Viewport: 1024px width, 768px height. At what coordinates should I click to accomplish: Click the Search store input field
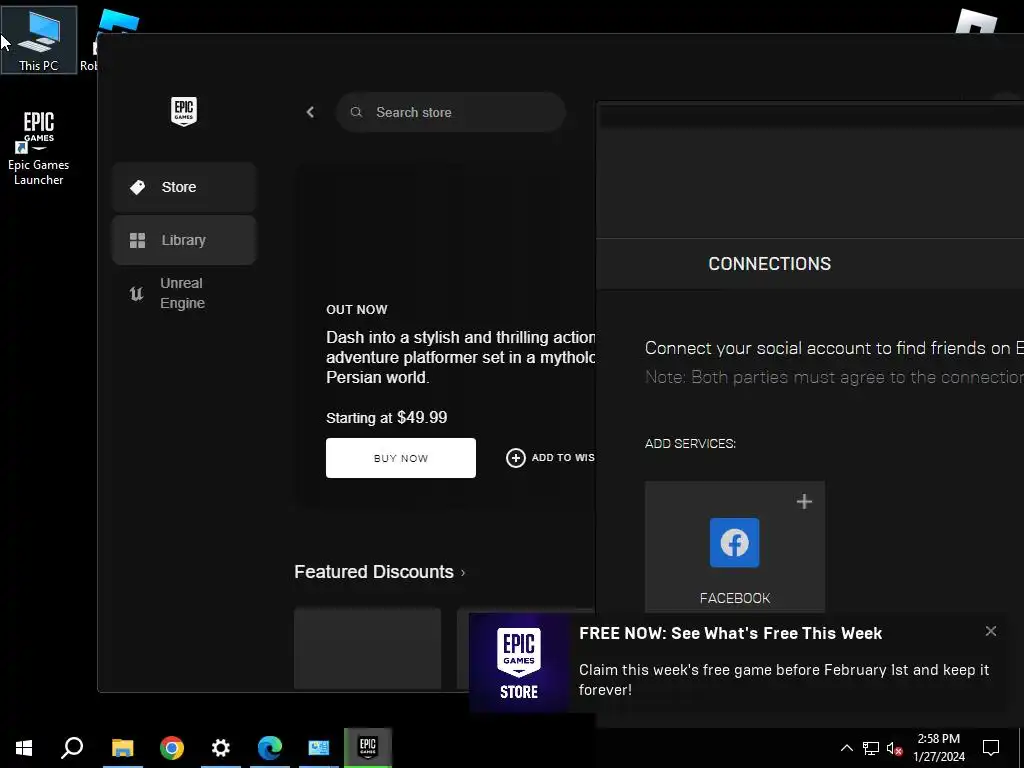451,112
